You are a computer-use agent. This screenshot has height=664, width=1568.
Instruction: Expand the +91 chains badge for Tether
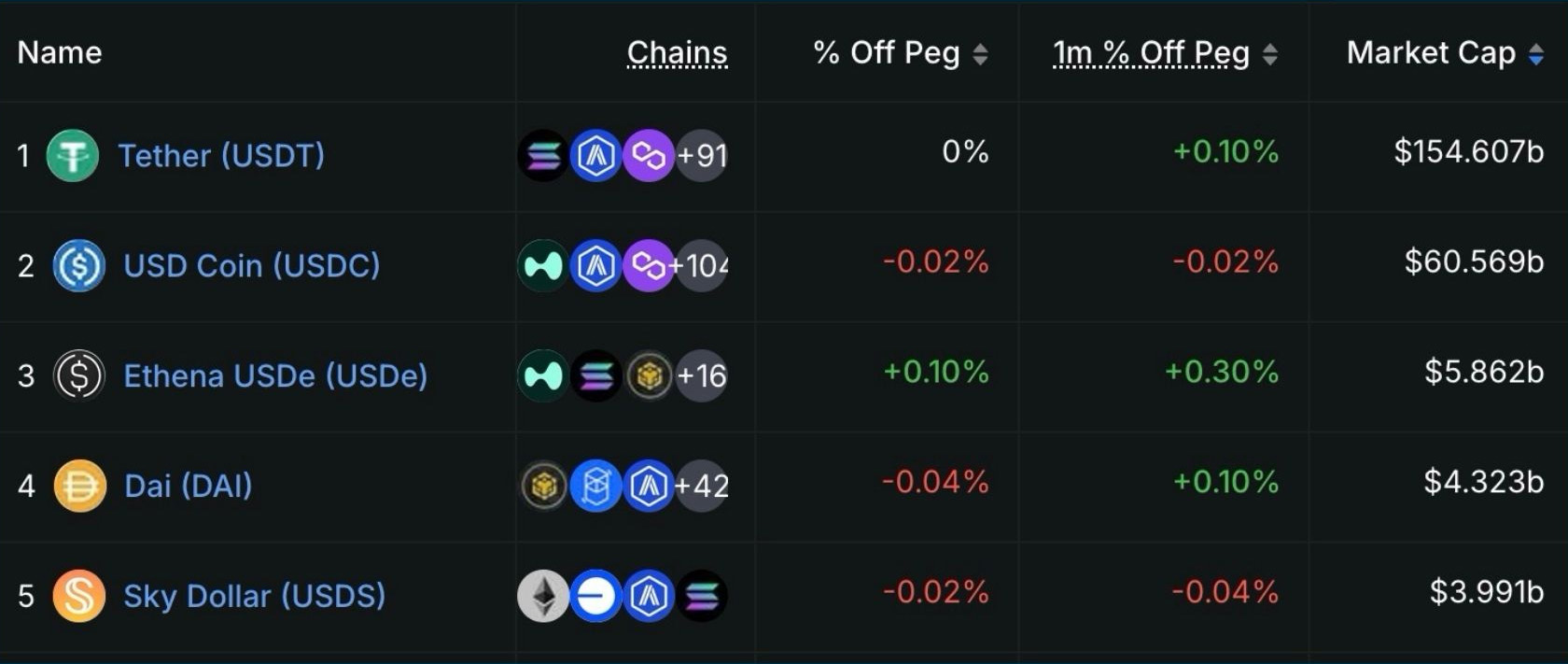[702, 155]
